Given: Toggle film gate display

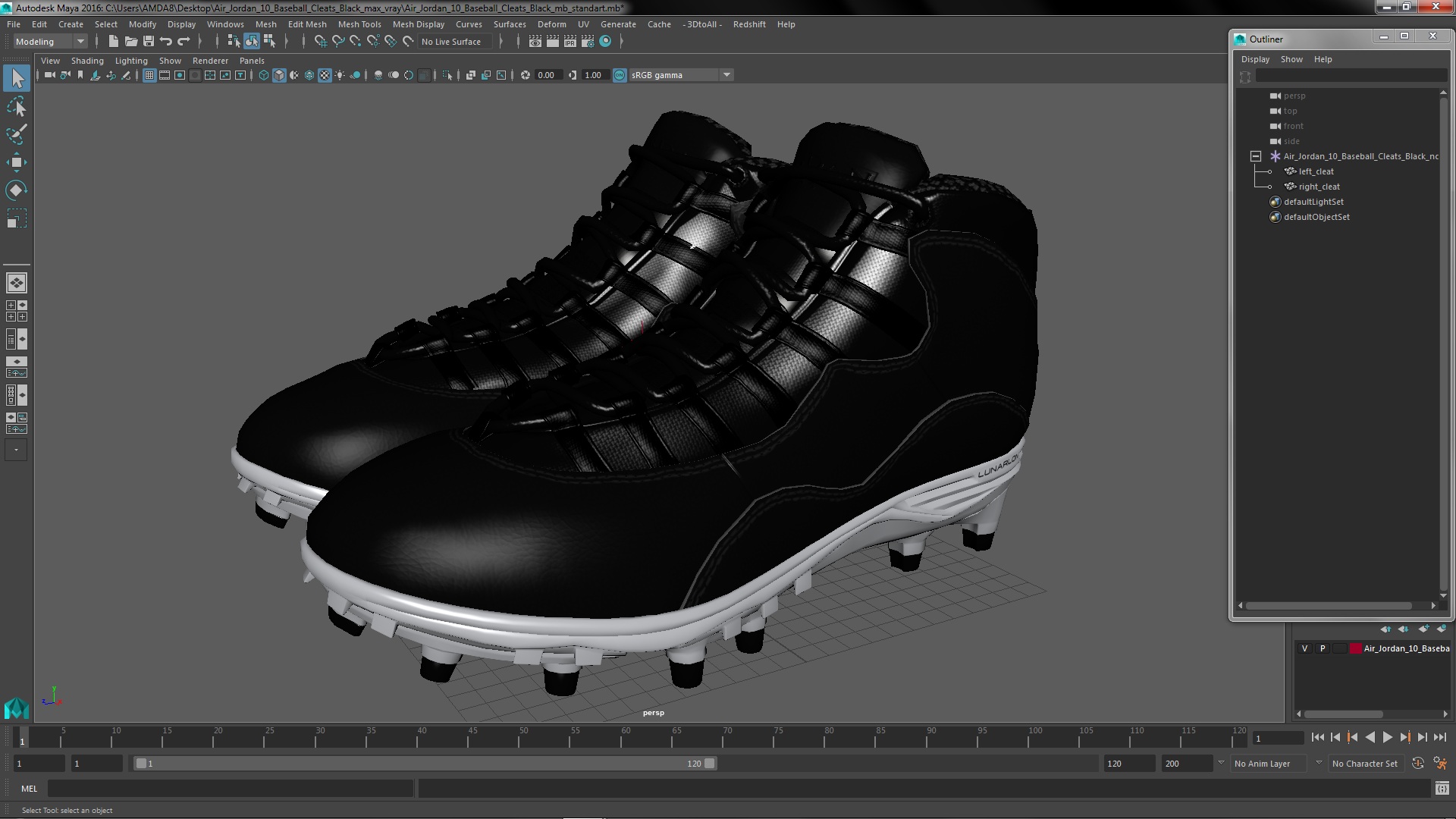Looking at the screenshot, I should 165,75.
